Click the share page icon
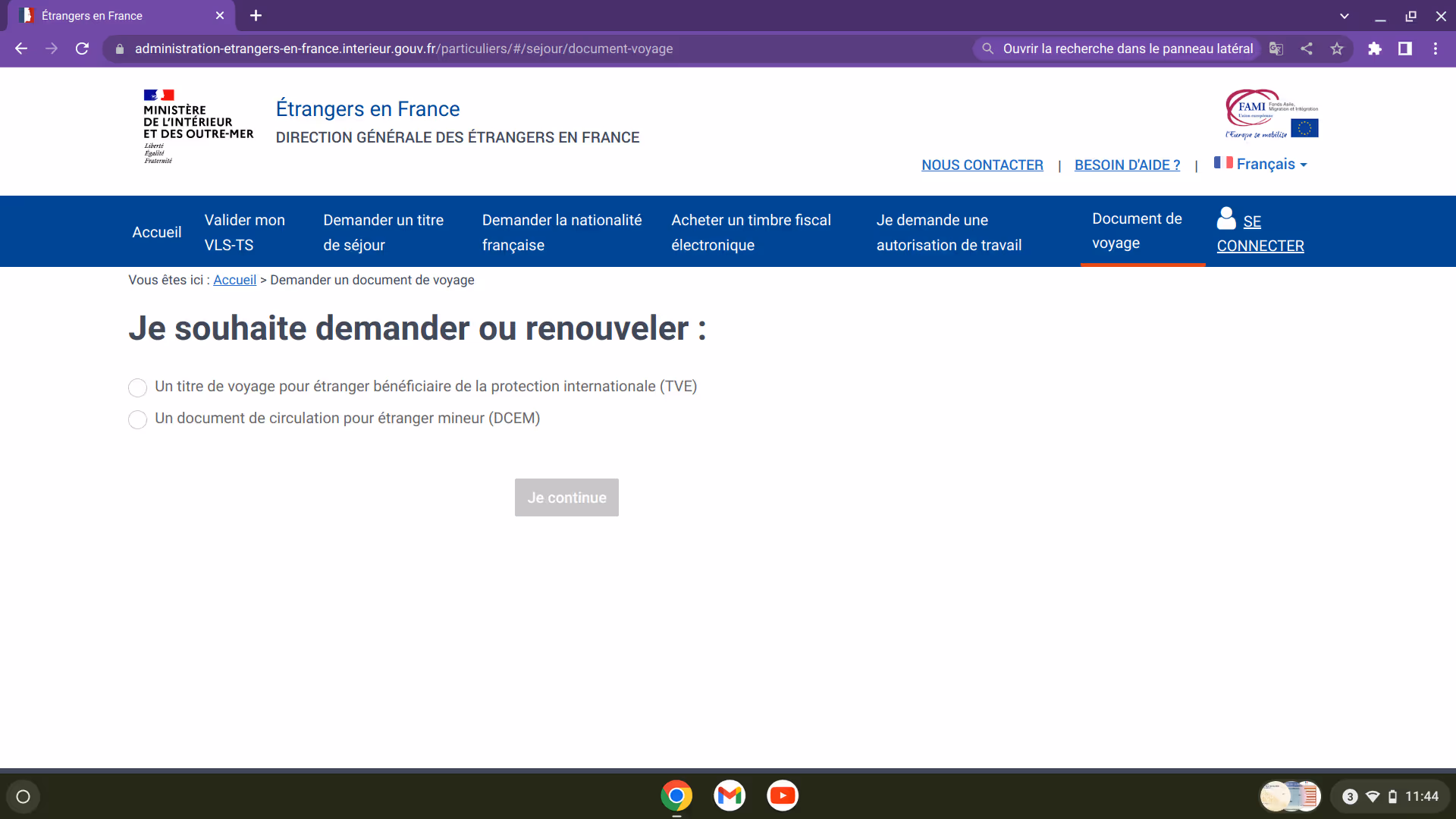Image resolution: width=1456 pixels, height=819 pixels. click(1307, 49)
